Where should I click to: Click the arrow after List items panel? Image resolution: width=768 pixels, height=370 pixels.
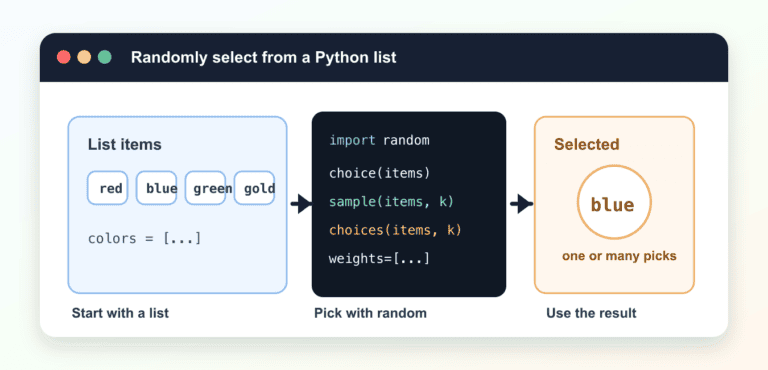coord(300,203)
